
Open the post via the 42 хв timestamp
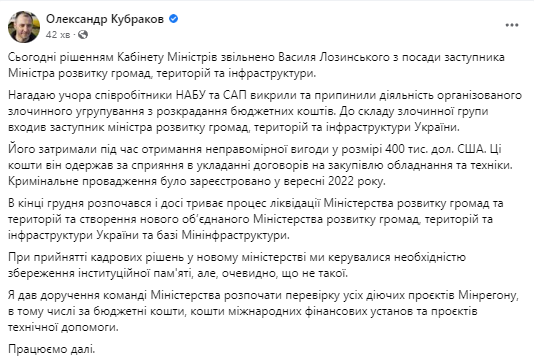point(58,35)
